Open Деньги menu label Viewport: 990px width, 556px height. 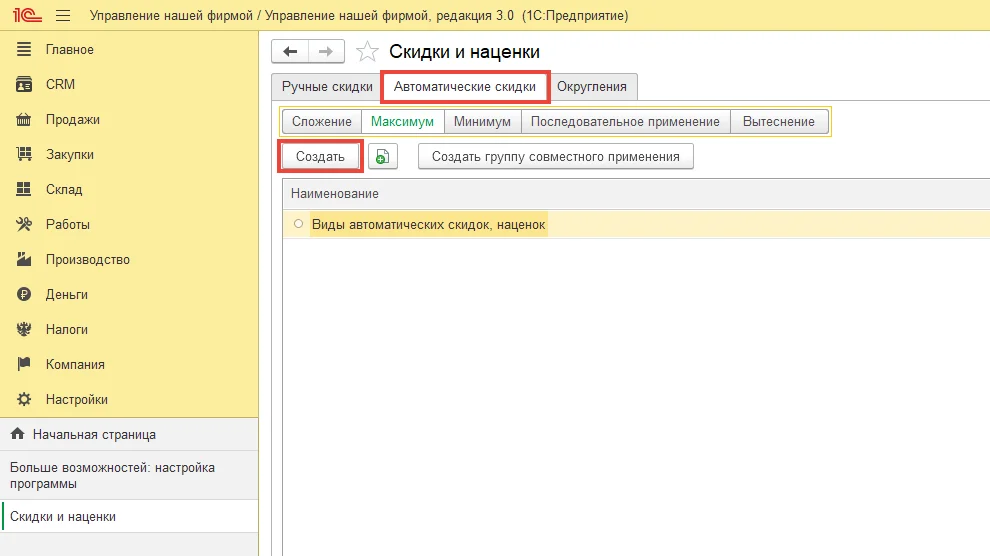pos(66,295)
